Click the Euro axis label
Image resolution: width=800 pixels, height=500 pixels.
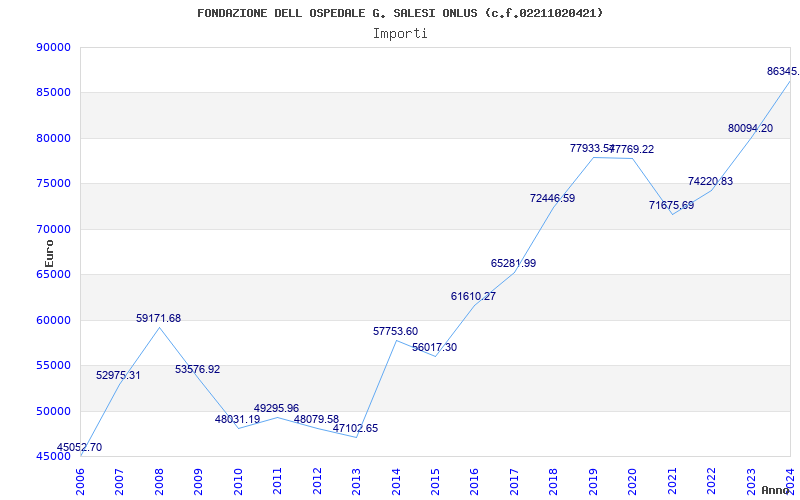pyautogui.click(x=49, y=253)
